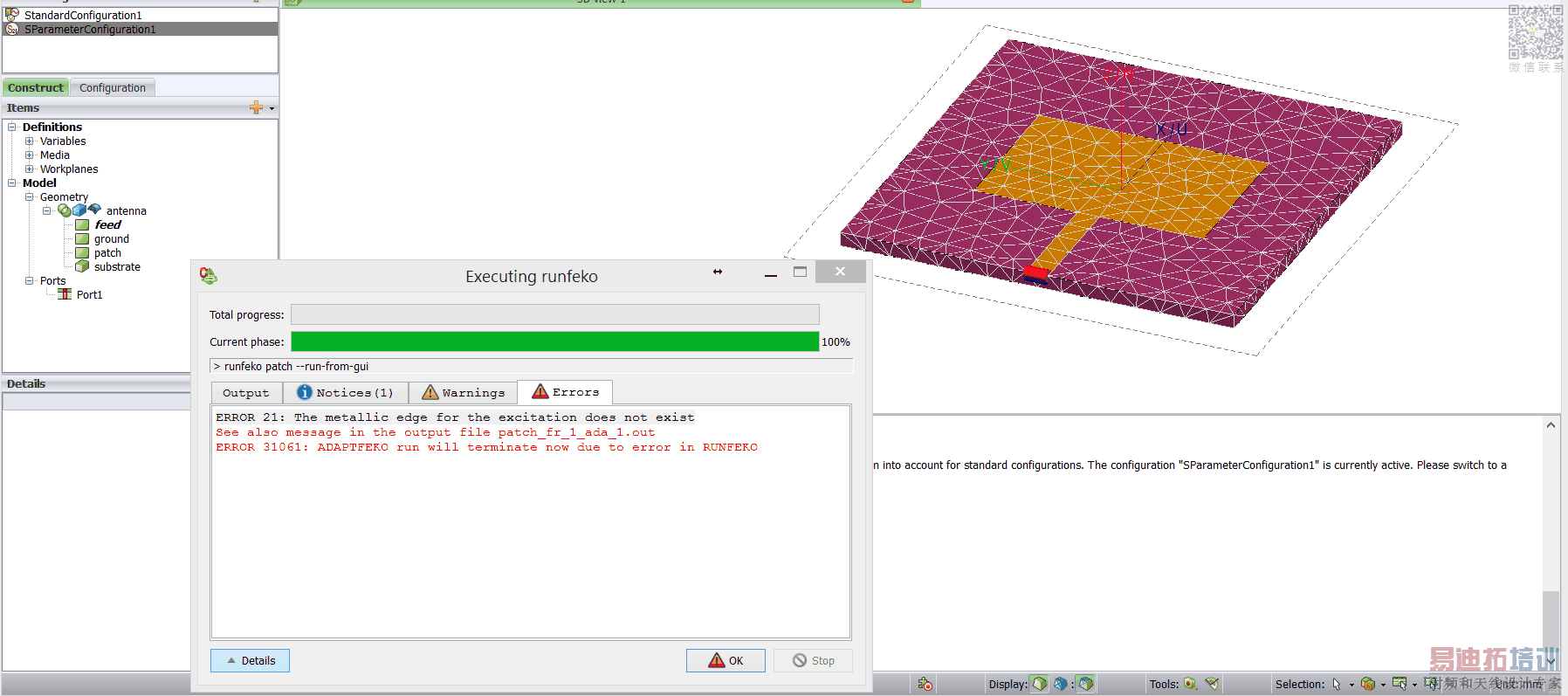Image resolution: width=1568 pixels, height=696 pixels.
Task: Collapse the Ports tree node
Action: click(30, 280)
